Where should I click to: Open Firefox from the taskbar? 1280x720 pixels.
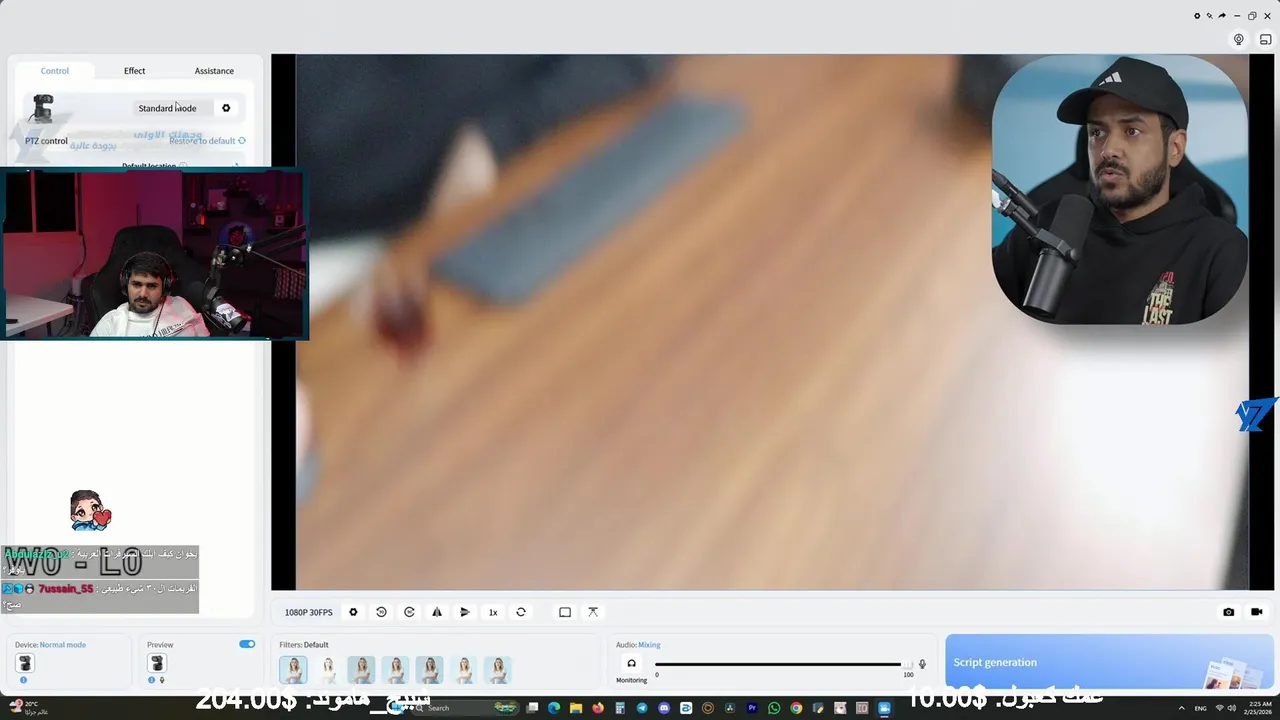598,708
